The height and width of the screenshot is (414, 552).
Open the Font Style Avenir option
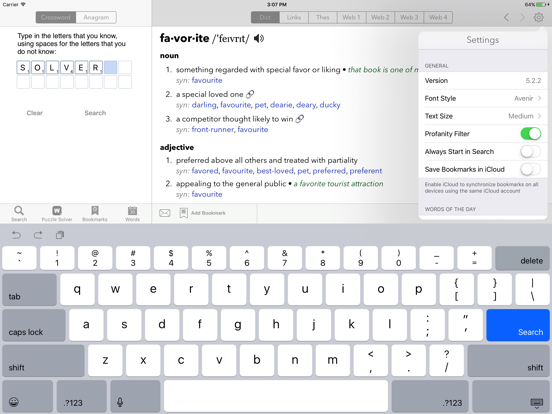tap(483, 98)
